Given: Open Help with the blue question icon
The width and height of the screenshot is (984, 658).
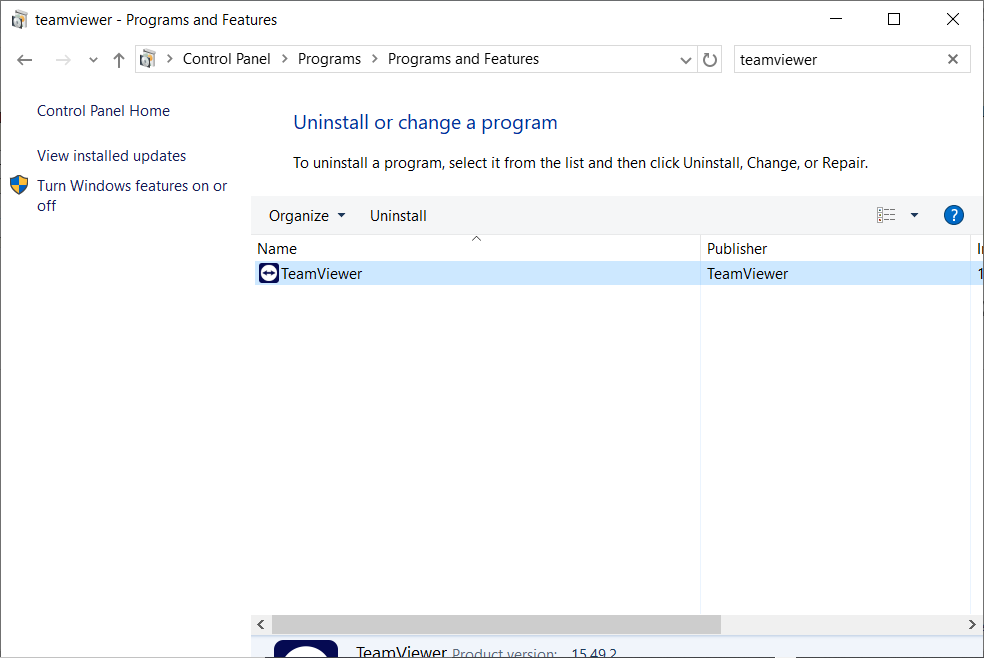Looking at the screenshot, I should (x=954, y=215).
